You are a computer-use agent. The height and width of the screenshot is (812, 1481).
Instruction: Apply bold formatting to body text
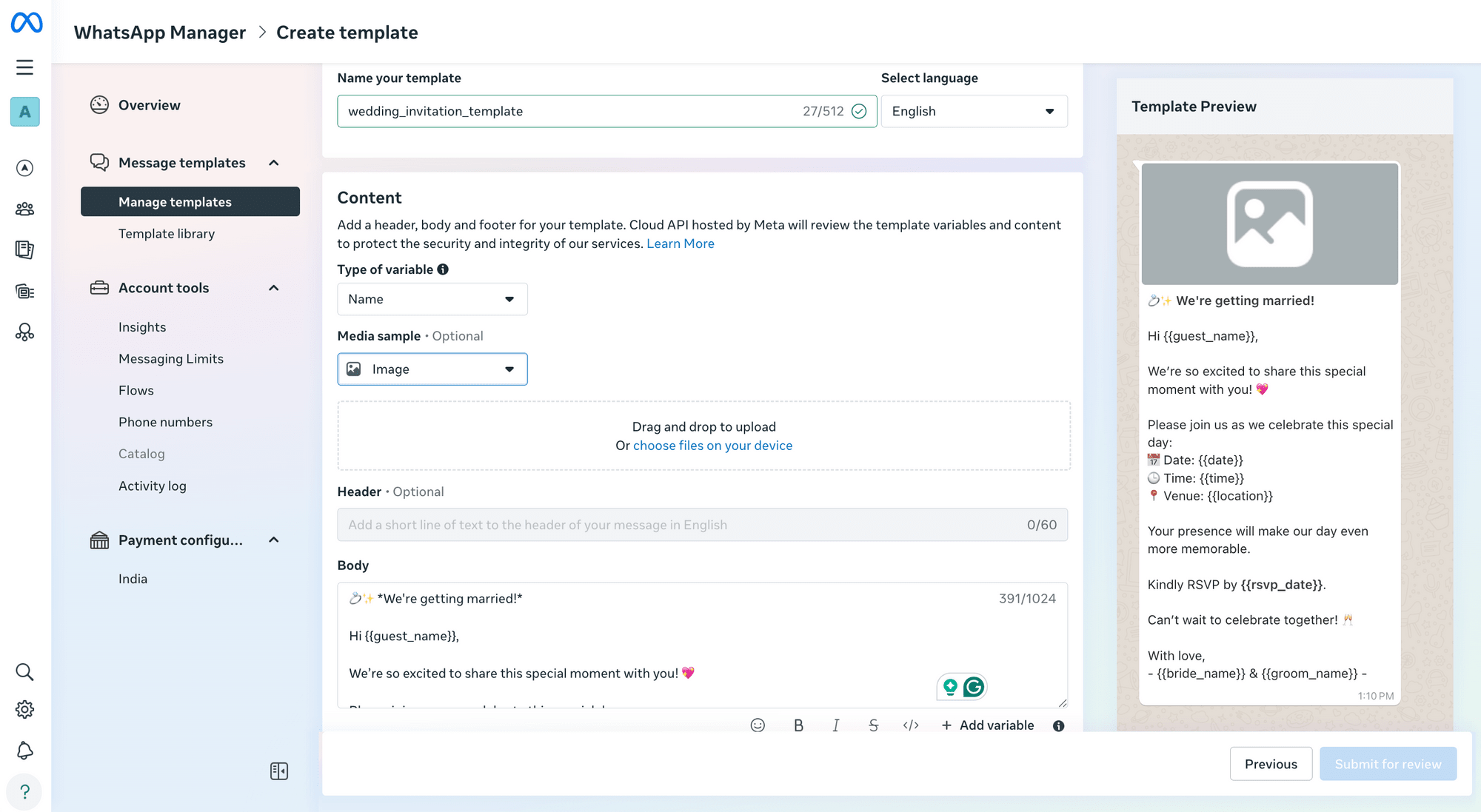[798, 725]
